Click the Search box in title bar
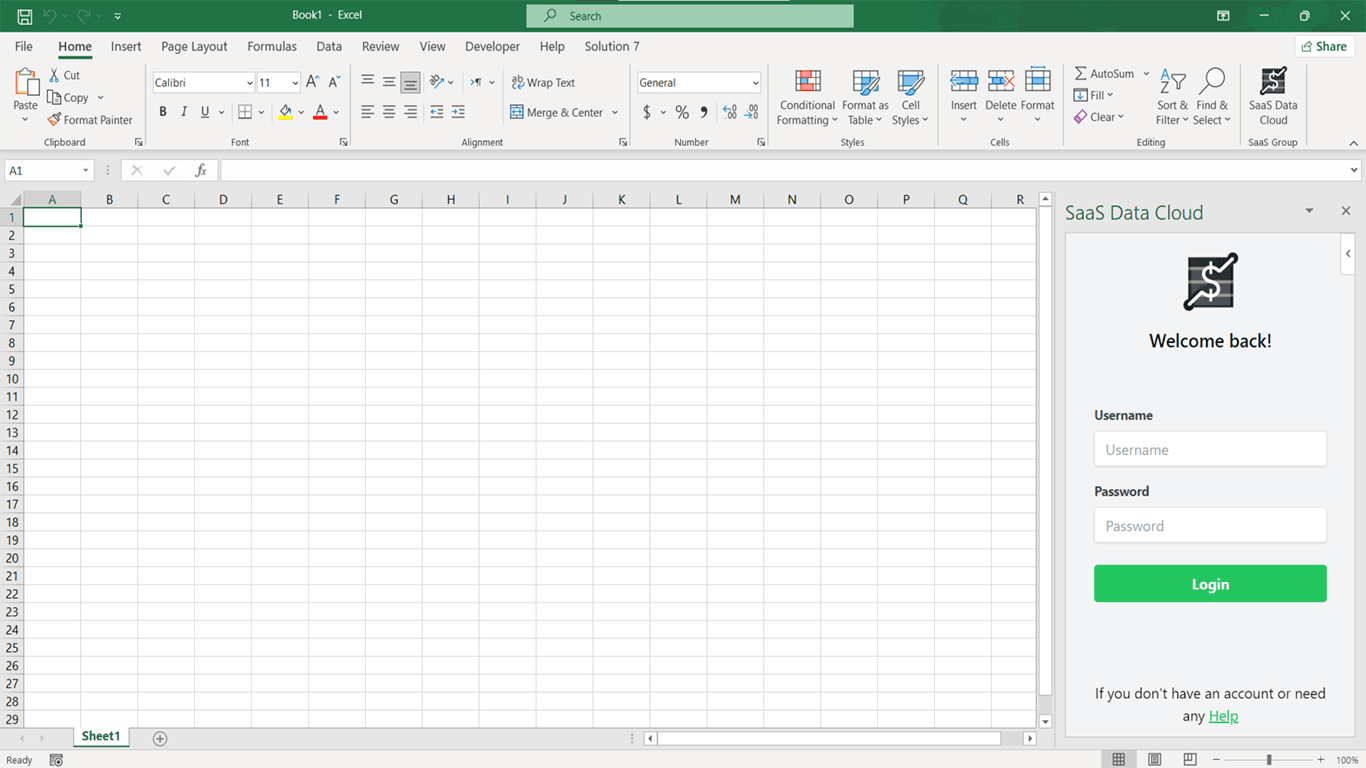The image size is (1366, 768). click(690, 16)
